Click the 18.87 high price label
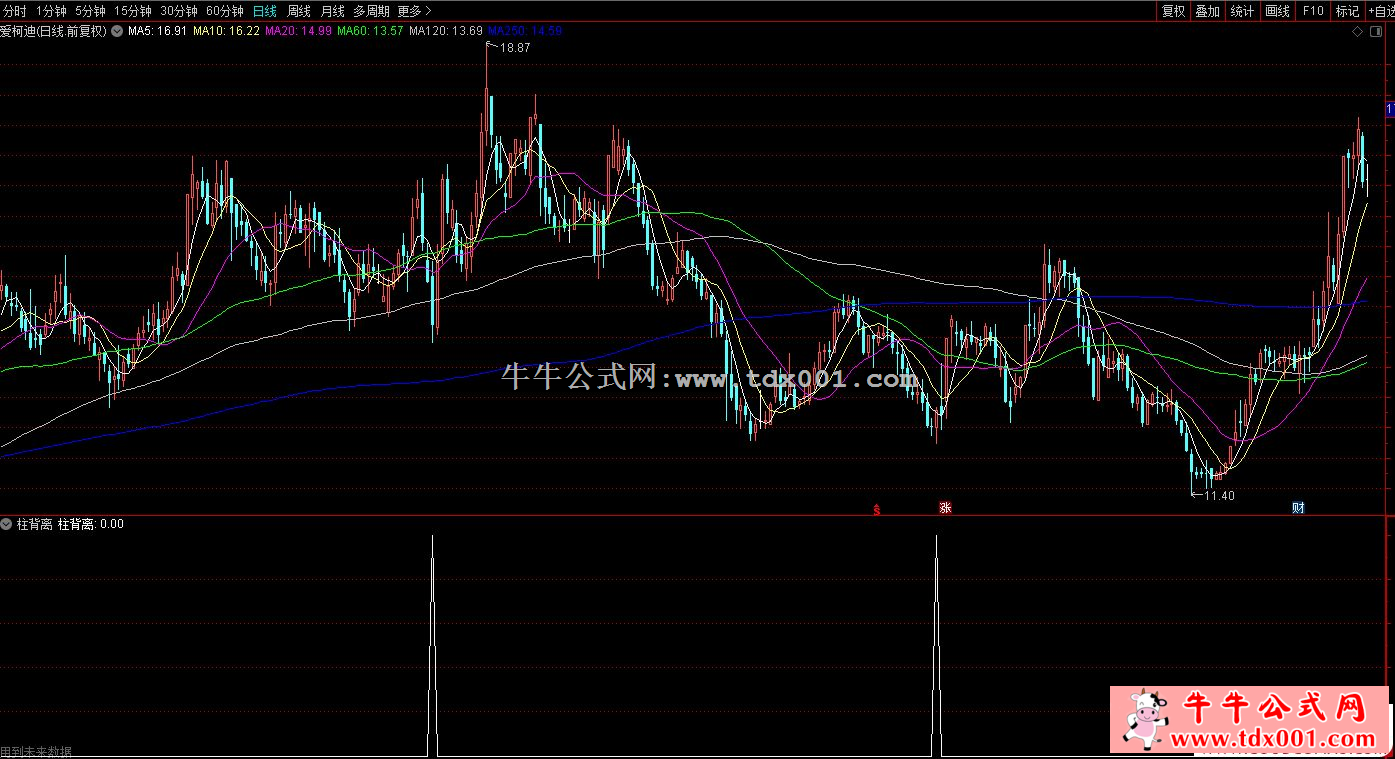The width and height of the screenshot is (1395, 759). click(515, 48)
